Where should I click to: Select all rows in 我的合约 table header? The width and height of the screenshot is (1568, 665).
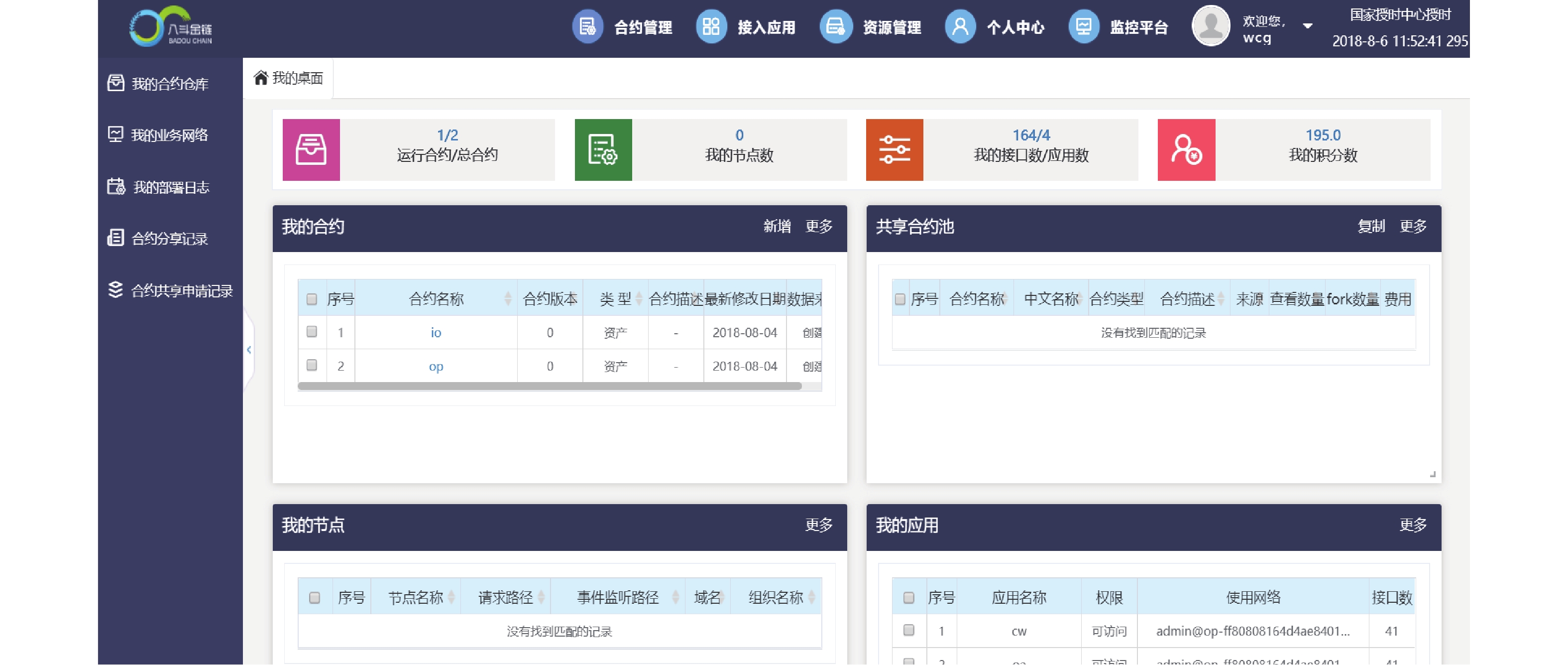312,299
